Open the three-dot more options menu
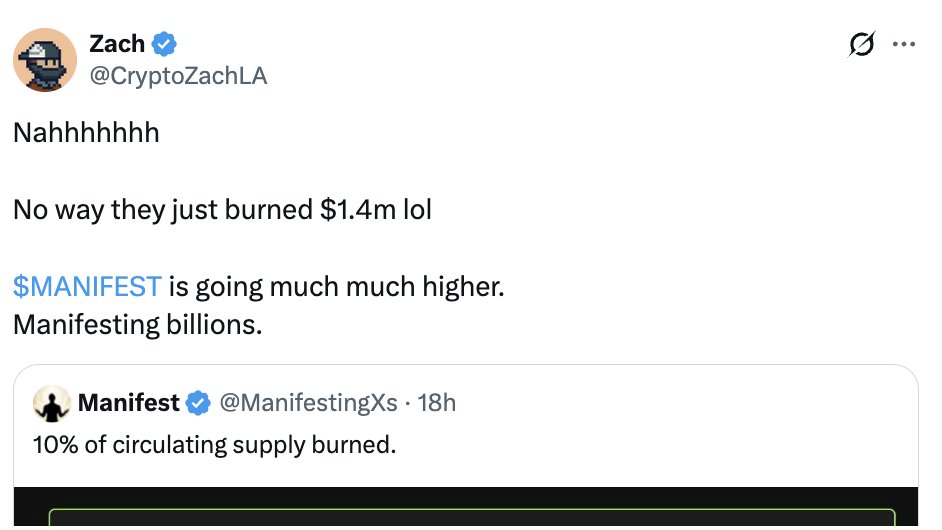Screen dimensions: 942x530 (x=904, y=44)
